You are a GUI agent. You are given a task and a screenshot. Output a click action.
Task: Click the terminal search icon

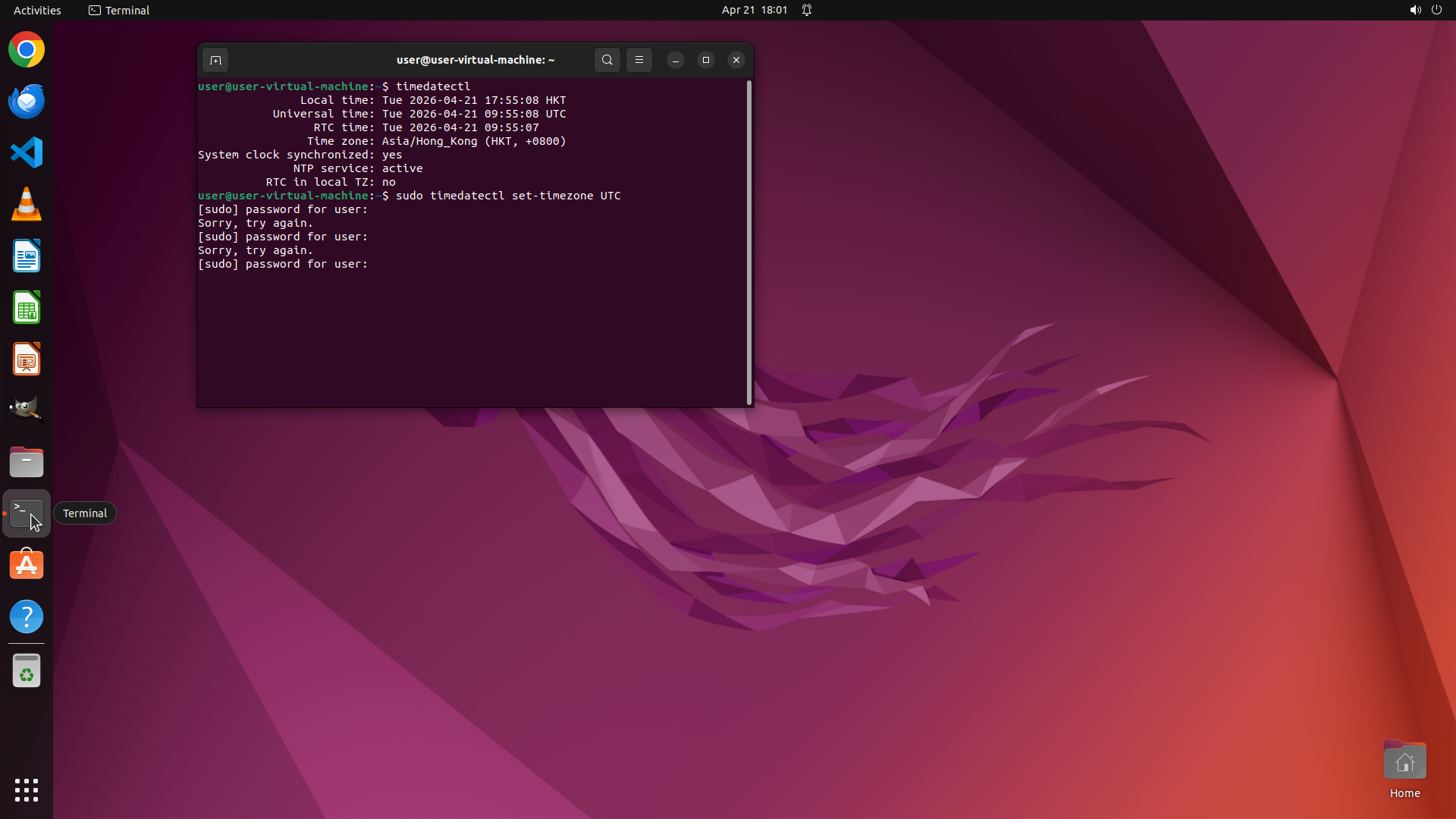coord(607,60)
